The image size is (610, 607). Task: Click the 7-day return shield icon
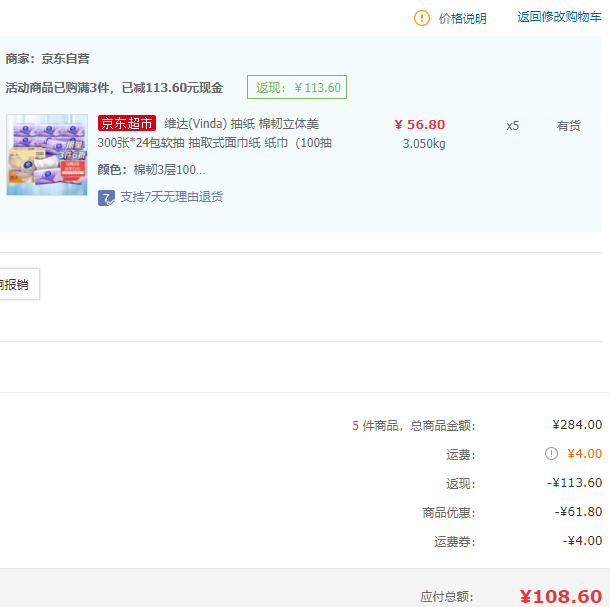pyautogui.click(x=106, y=198)
